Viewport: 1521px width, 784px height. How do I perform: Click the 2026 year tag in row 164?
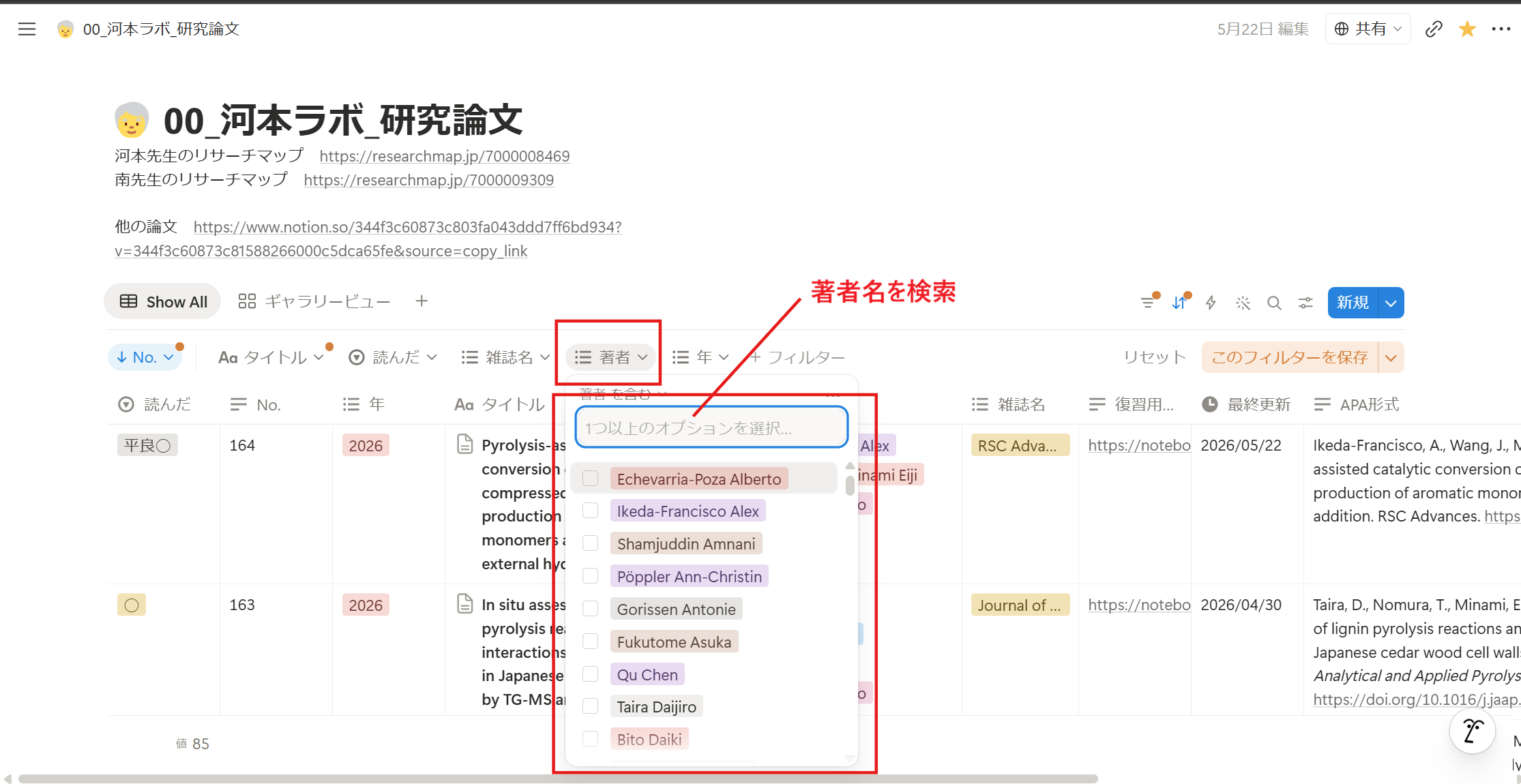click(x=366, y=445)
